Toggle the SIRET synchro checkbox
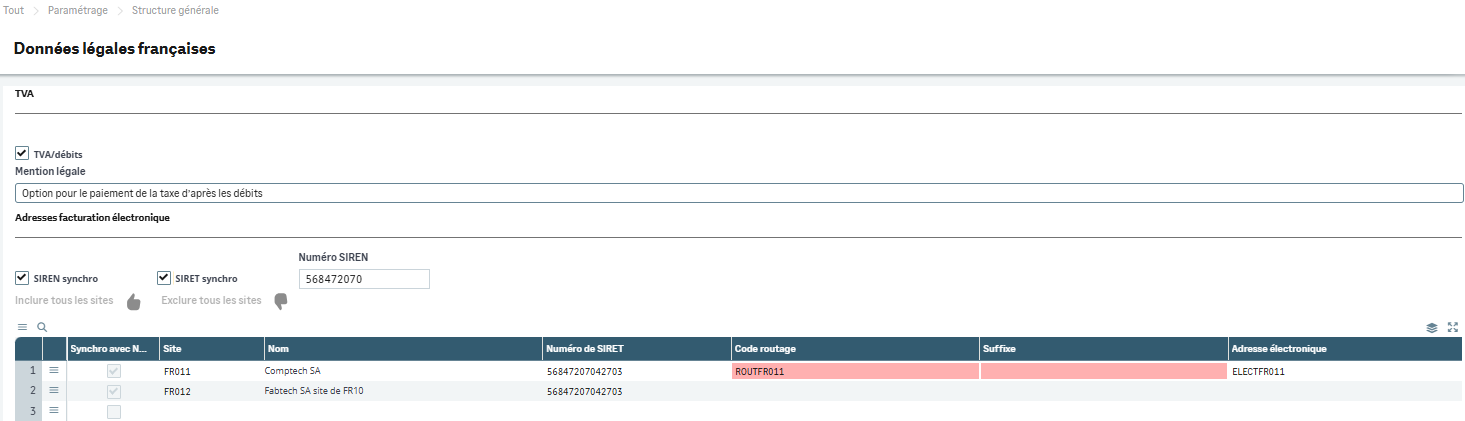 (x=164, y=278)
